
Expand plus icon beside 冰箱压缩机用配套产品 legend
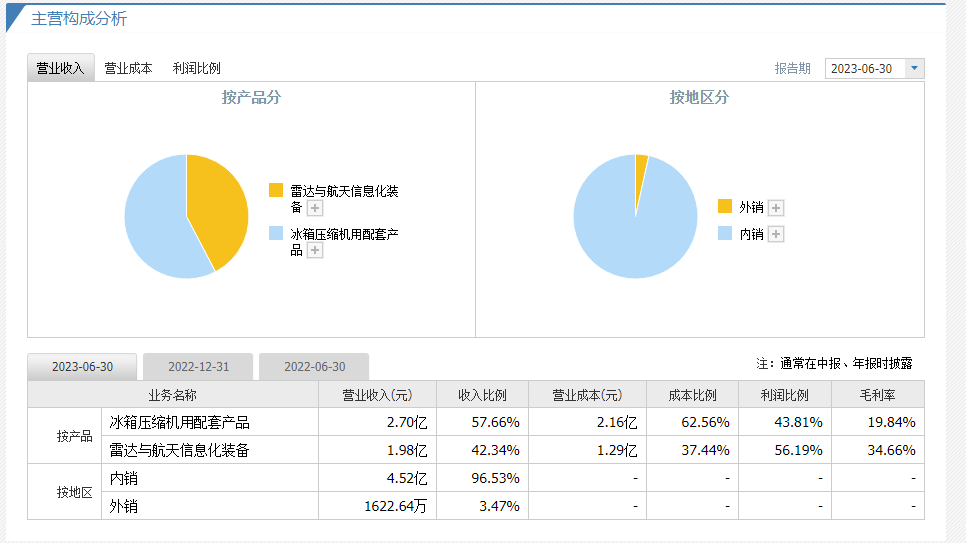[315, 251]
